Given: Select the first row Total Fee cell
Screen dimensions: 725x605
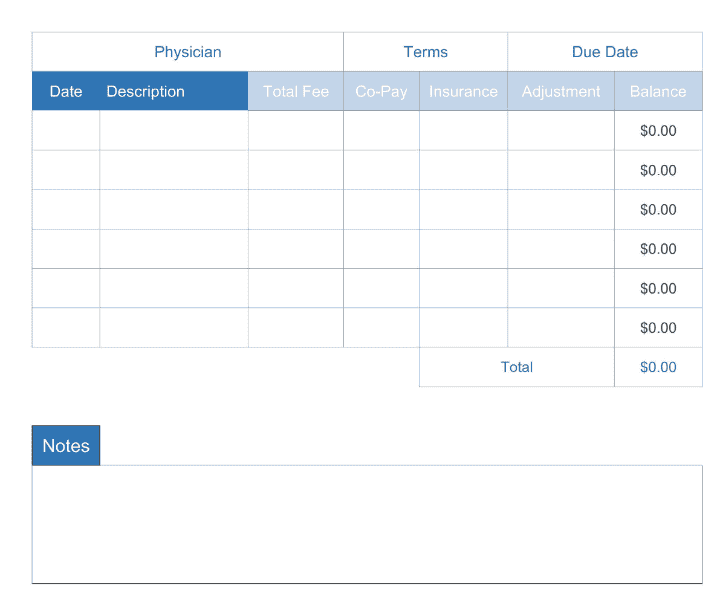Looking at the screenshot, I should (x=296, y=130).
